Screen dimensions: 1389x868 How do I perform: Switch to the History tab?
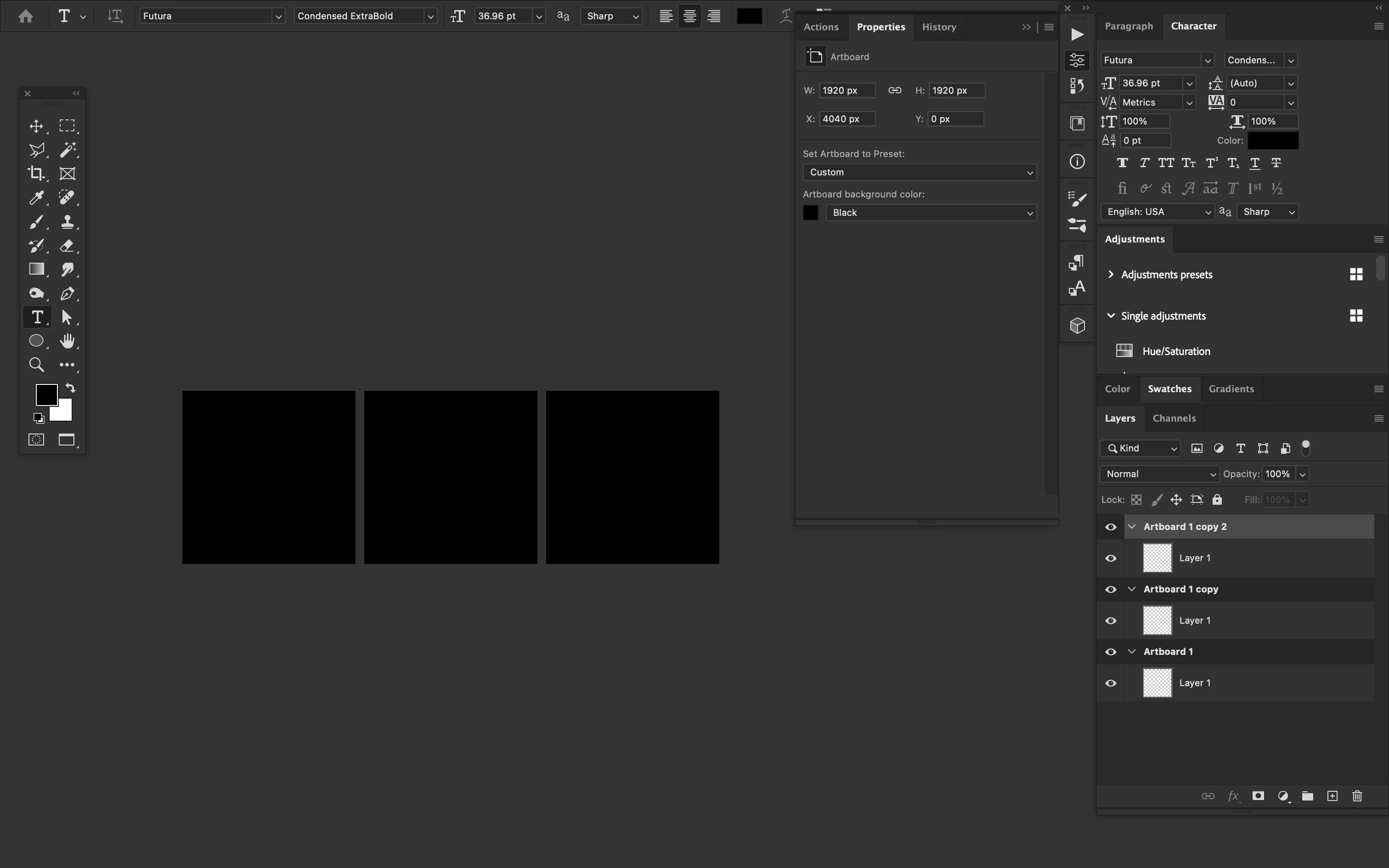[939, 27]
